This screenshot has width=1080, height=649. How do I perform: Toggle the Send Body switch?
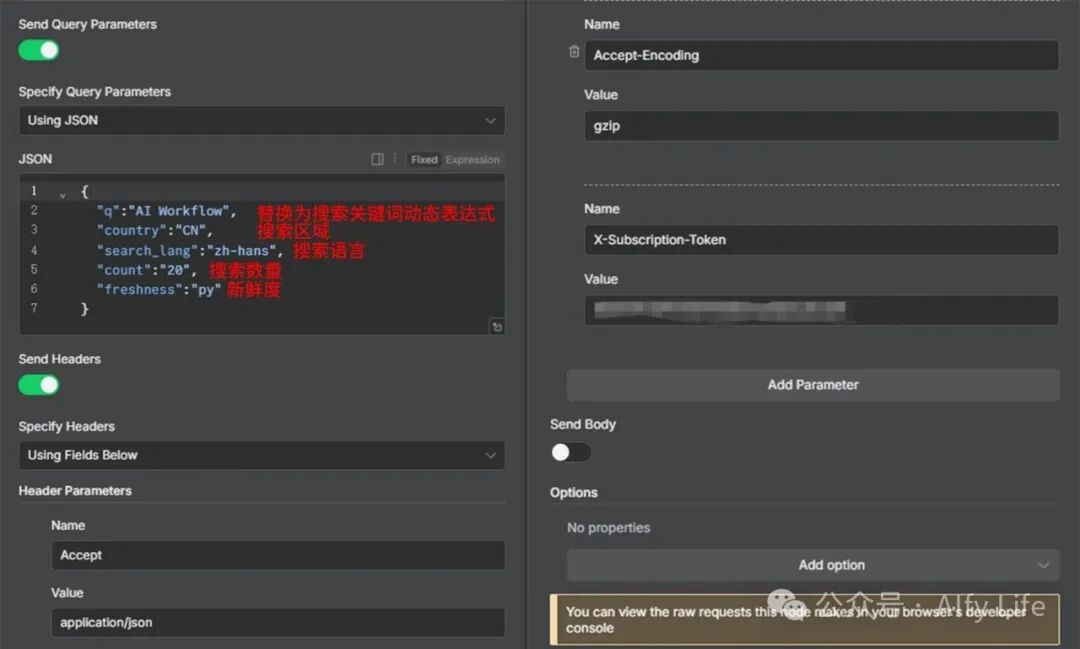pos(570,453)
